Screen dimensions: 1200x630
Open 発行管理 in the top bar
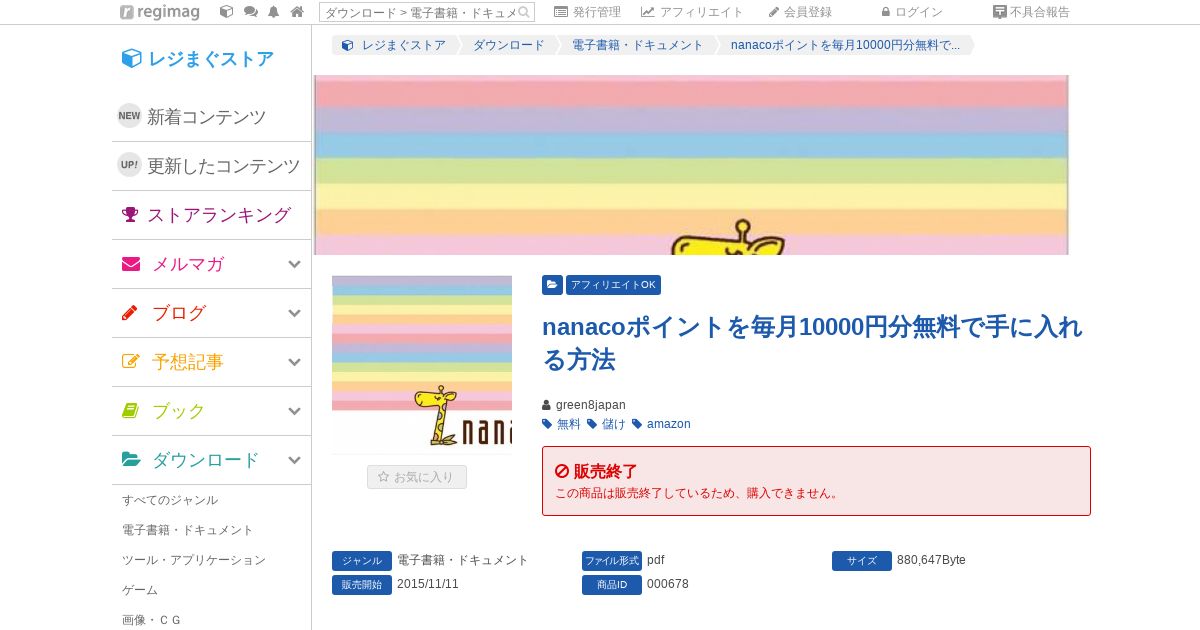[x=587, y=12]
